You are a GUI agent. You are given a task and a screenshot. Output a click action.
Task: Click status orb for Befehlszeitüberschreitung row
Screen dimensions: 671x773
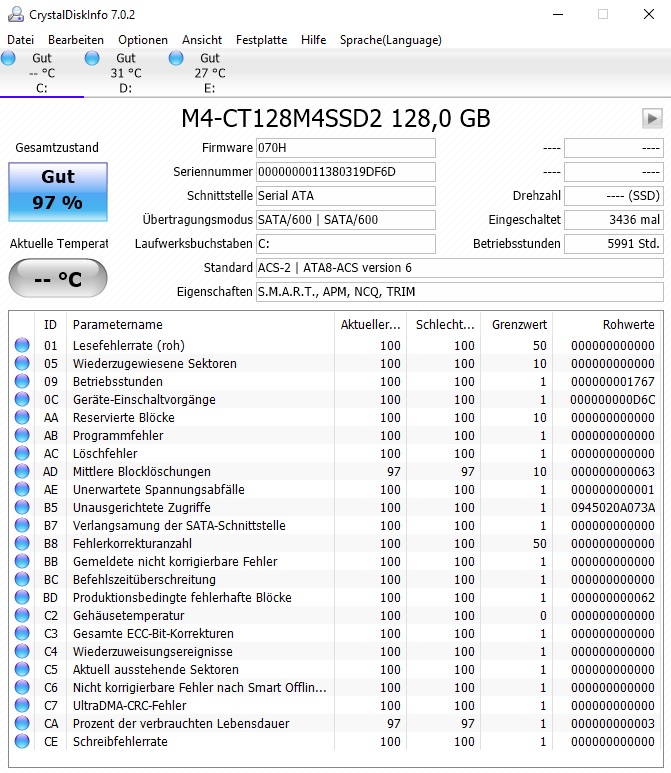coord(22,579)
